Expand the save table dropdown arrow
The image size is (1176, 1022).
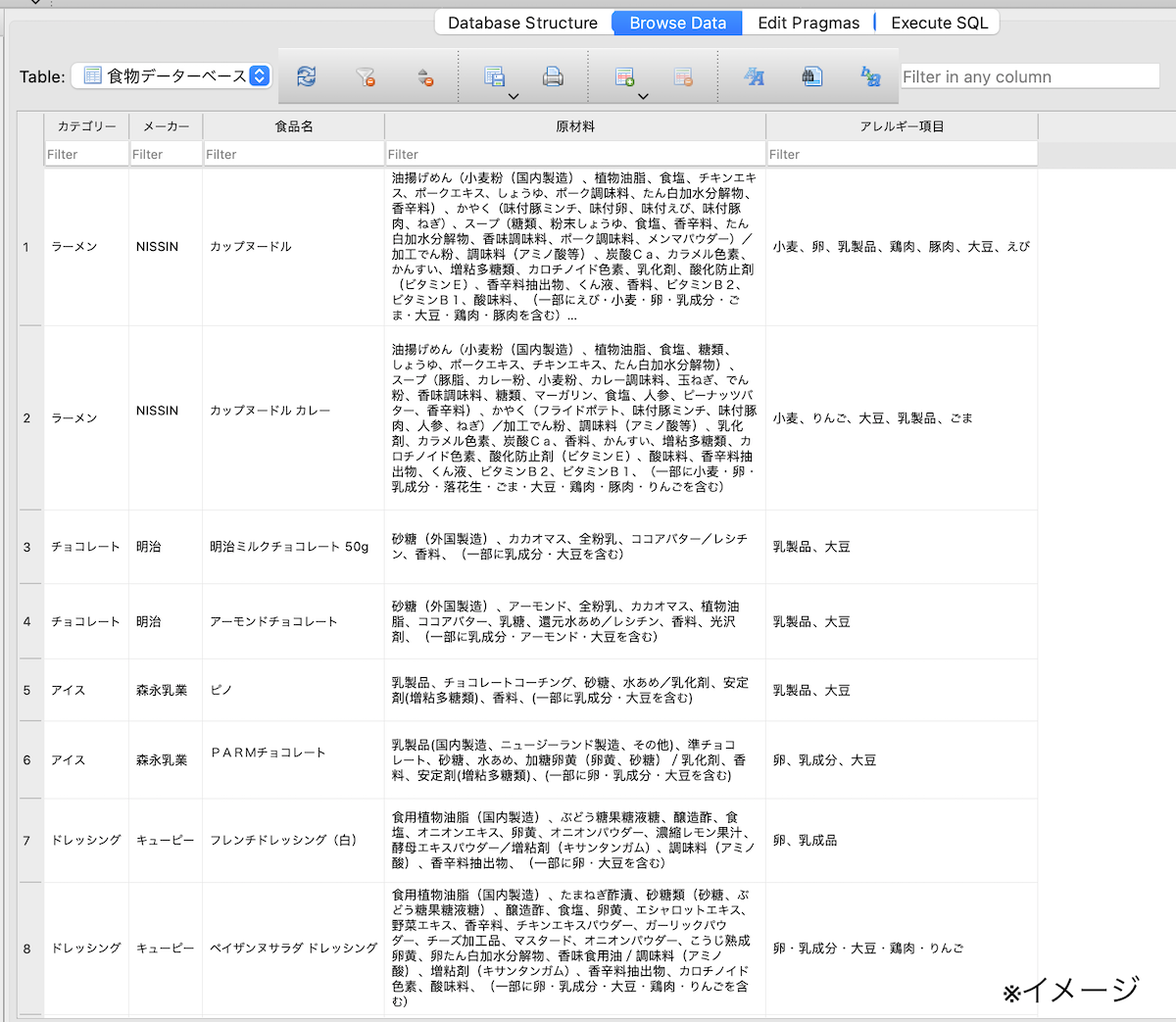[514, 96]
